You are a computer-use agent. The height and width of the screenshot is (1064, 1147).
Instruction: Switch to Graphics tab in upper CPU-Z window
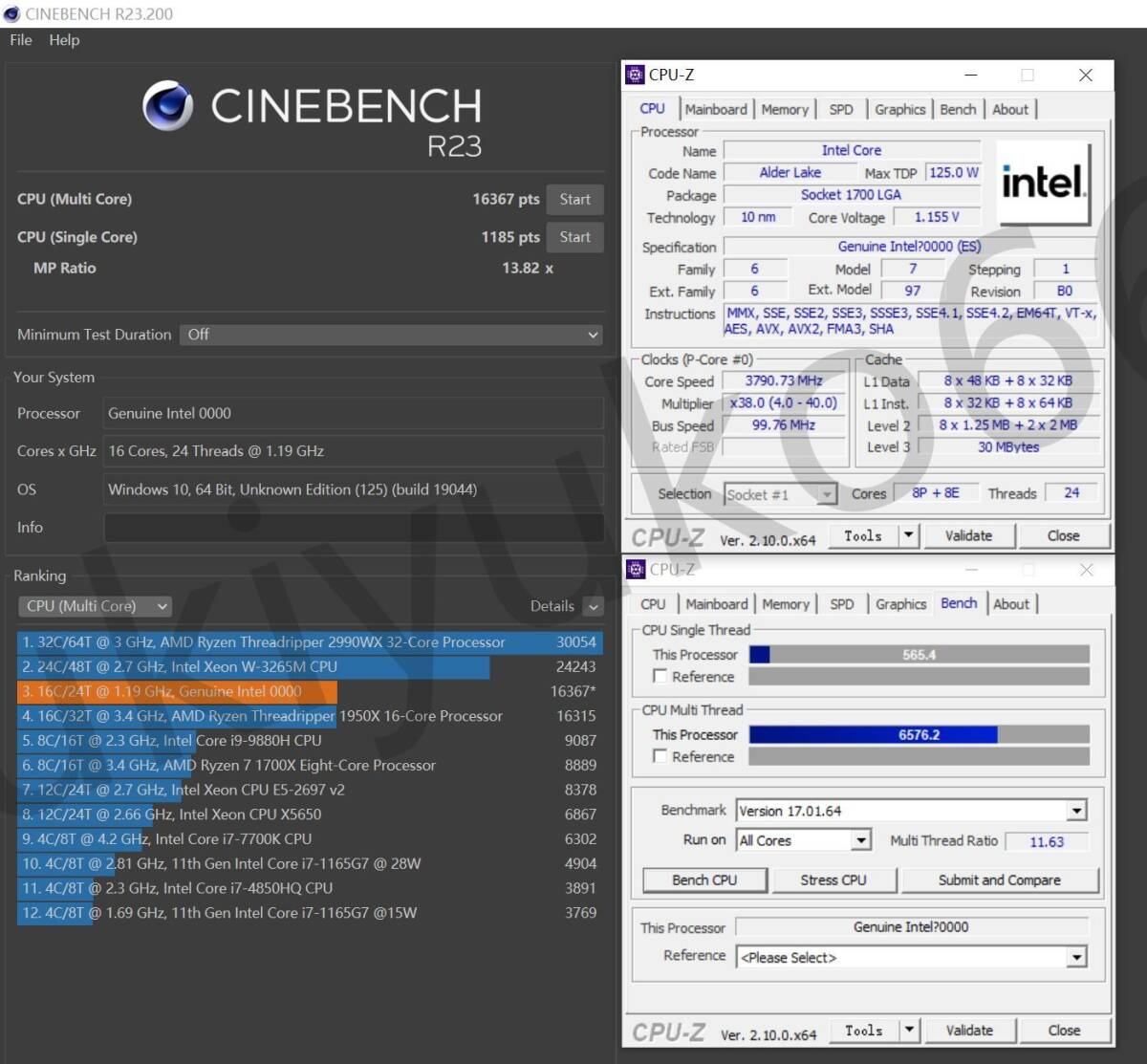tap(900, 110)
